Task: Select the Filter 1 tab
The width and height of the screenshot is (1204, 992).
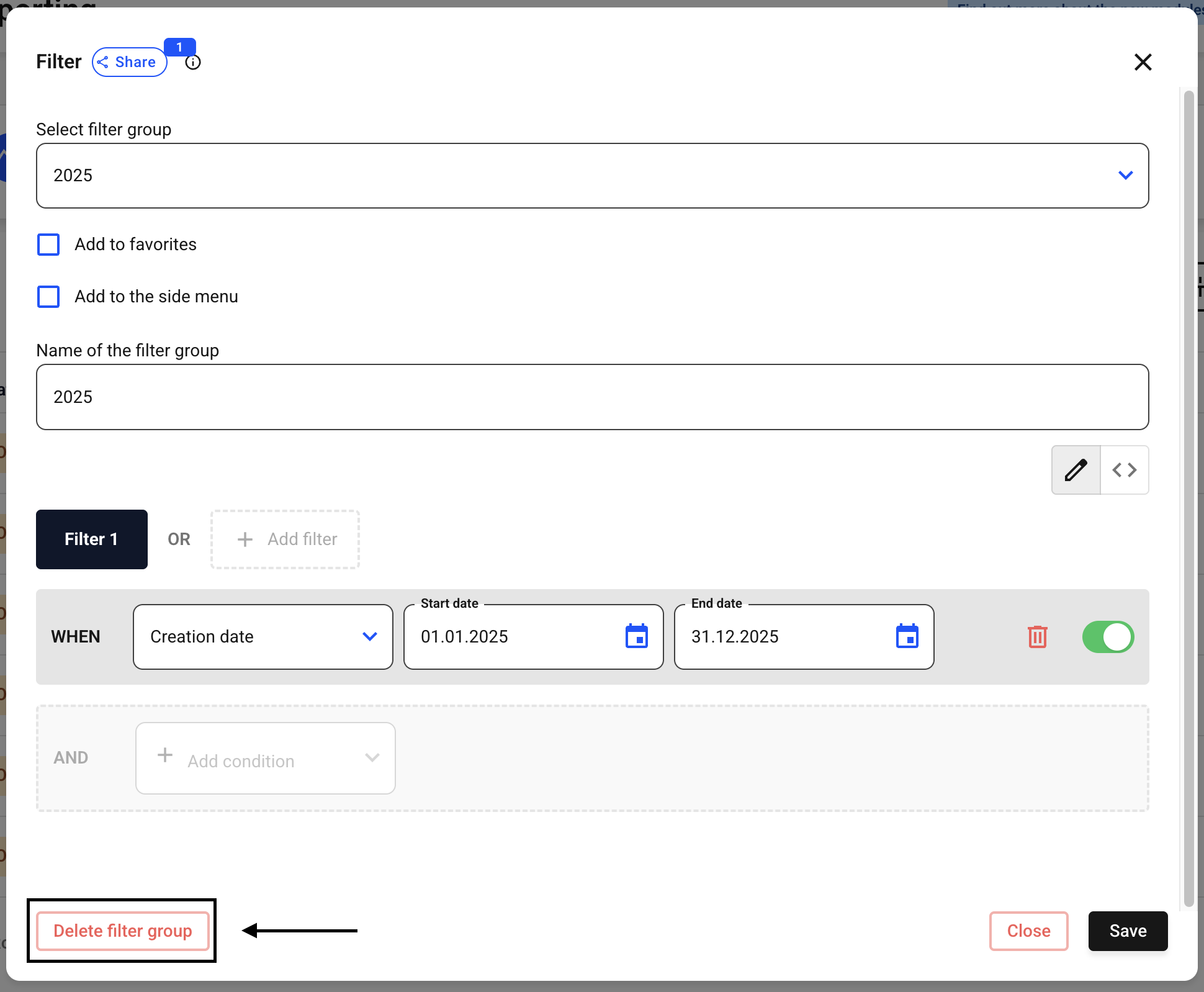Action: (92, 539)
